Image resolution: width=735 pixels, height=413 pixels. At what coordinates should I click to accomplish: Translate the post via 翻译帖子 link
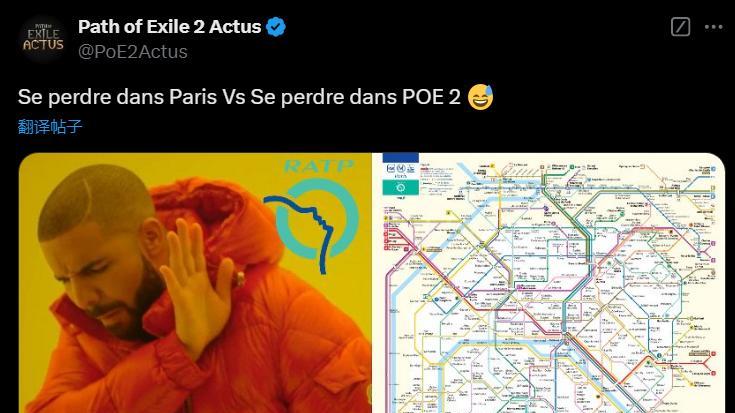point(50,127)
